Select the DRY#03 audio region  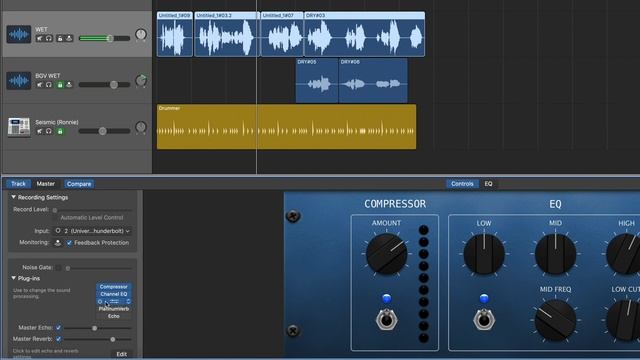364,34
